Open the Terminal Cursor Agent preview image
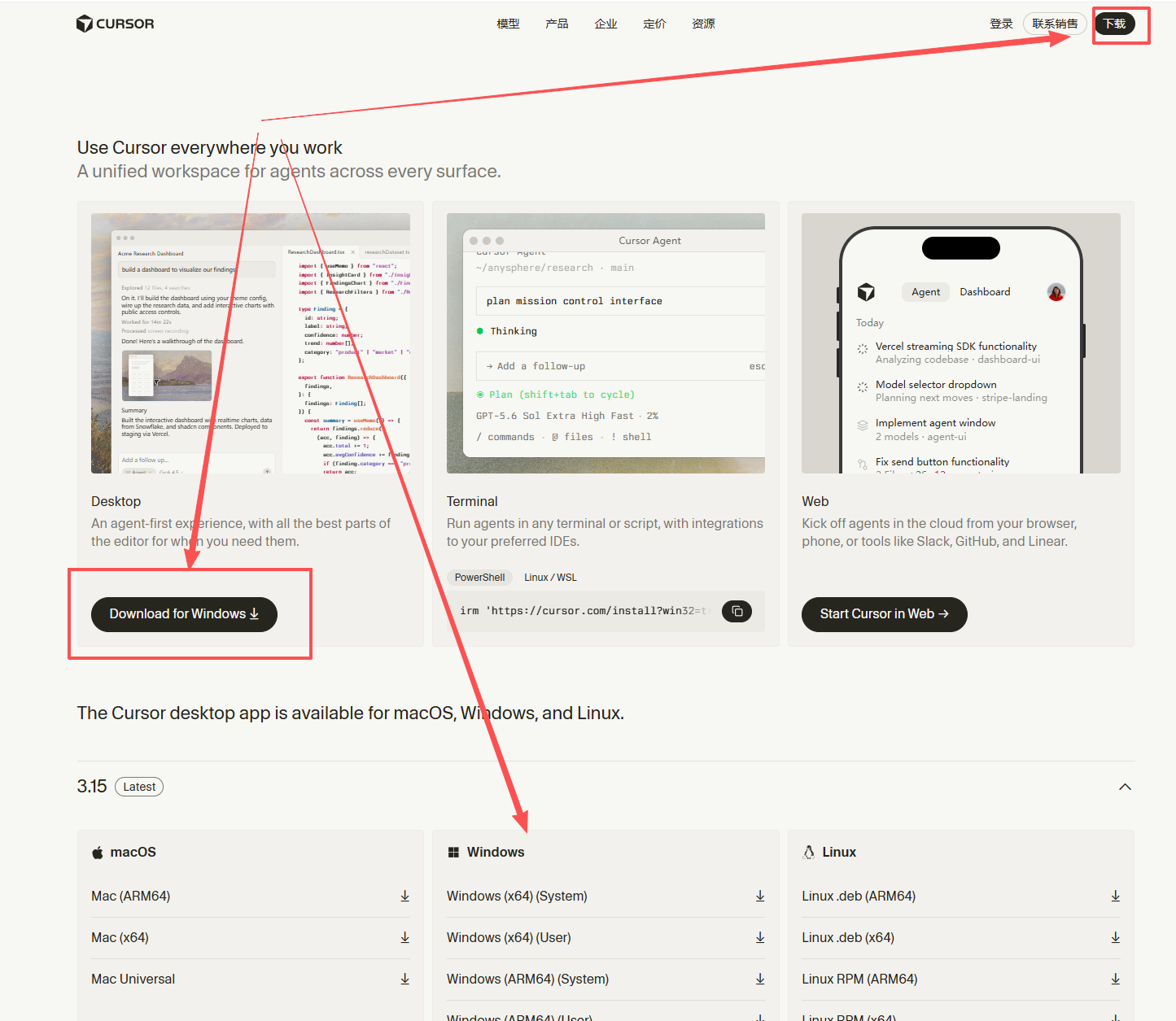The width and height of the screenshot is (1176, 1021). tap(605, 343)
